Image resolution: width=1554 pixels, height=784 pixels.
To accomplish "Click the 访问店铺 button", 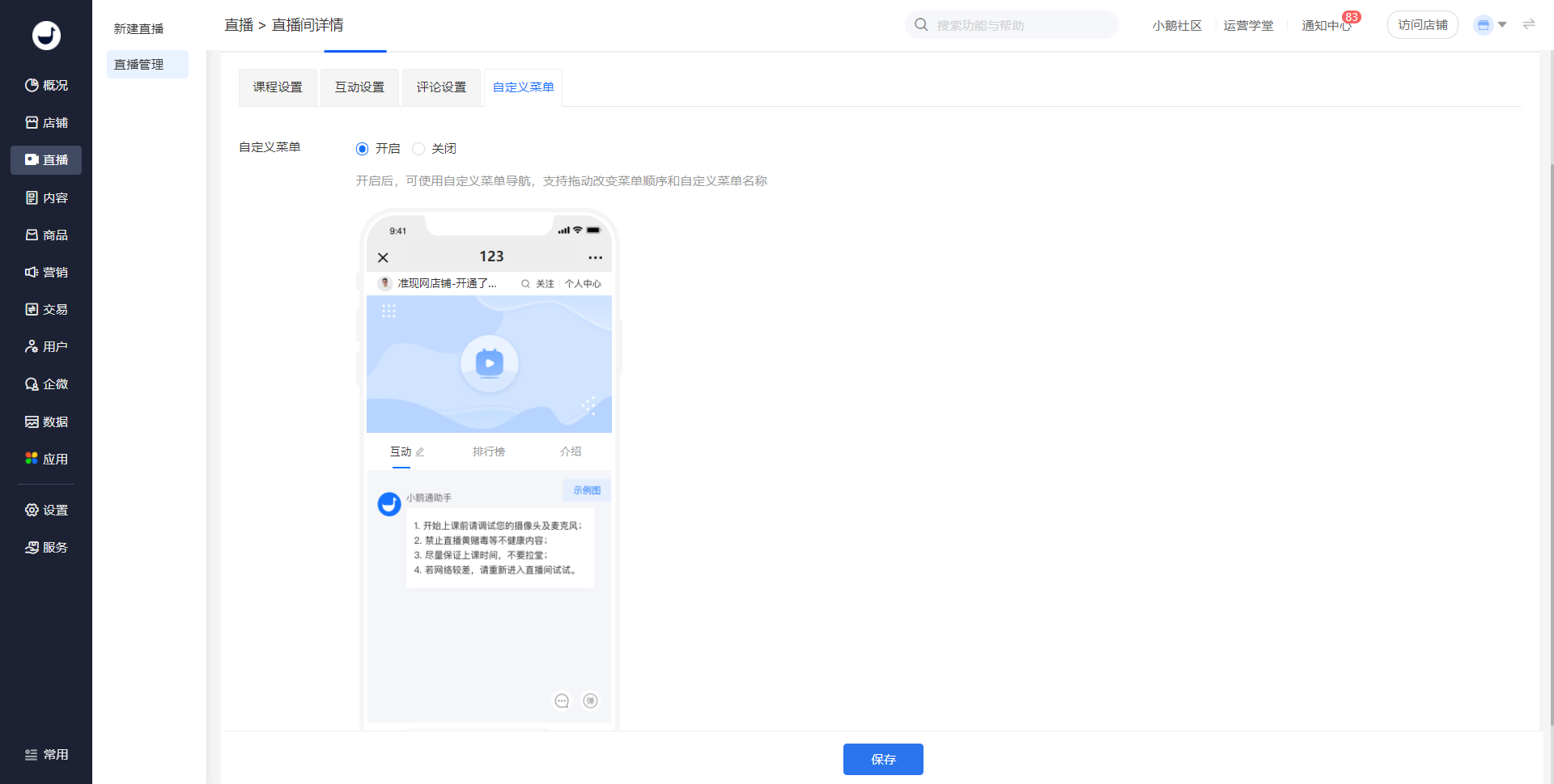I will 1422,25.
